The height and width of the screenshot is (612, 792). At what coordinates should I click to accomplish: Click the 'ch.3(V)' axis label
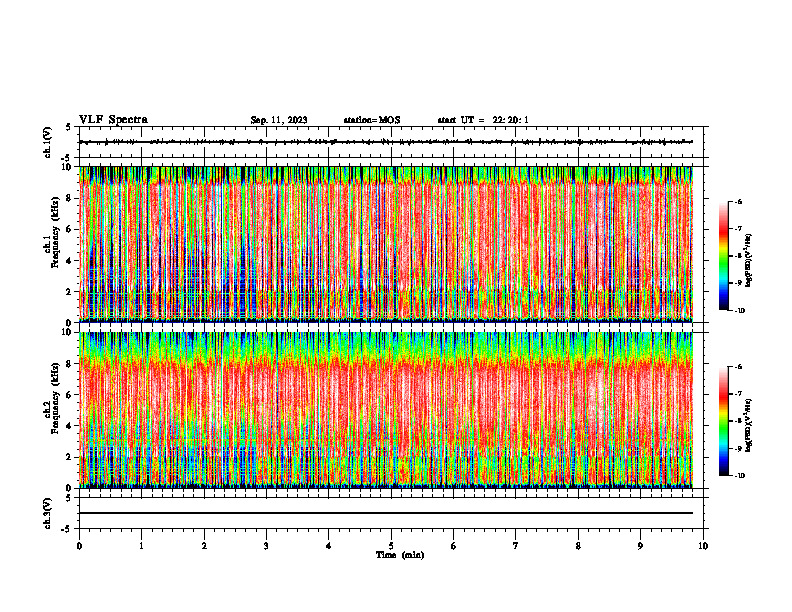click(48, 513)
